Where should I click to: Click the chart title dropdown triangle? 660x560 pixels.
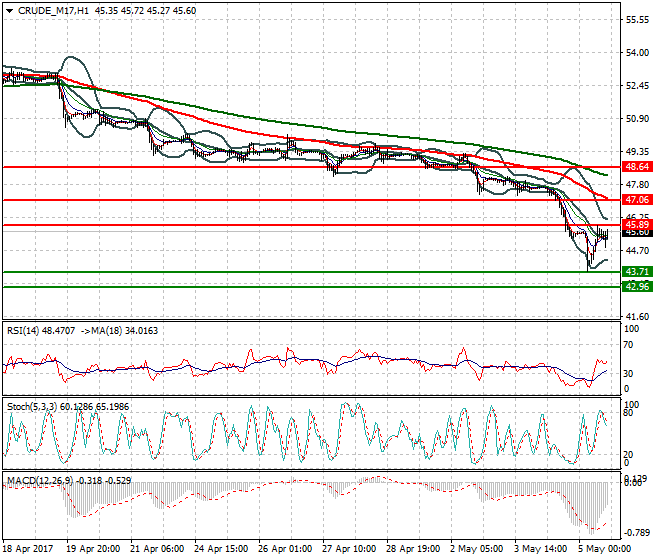[x=9, y=11]
